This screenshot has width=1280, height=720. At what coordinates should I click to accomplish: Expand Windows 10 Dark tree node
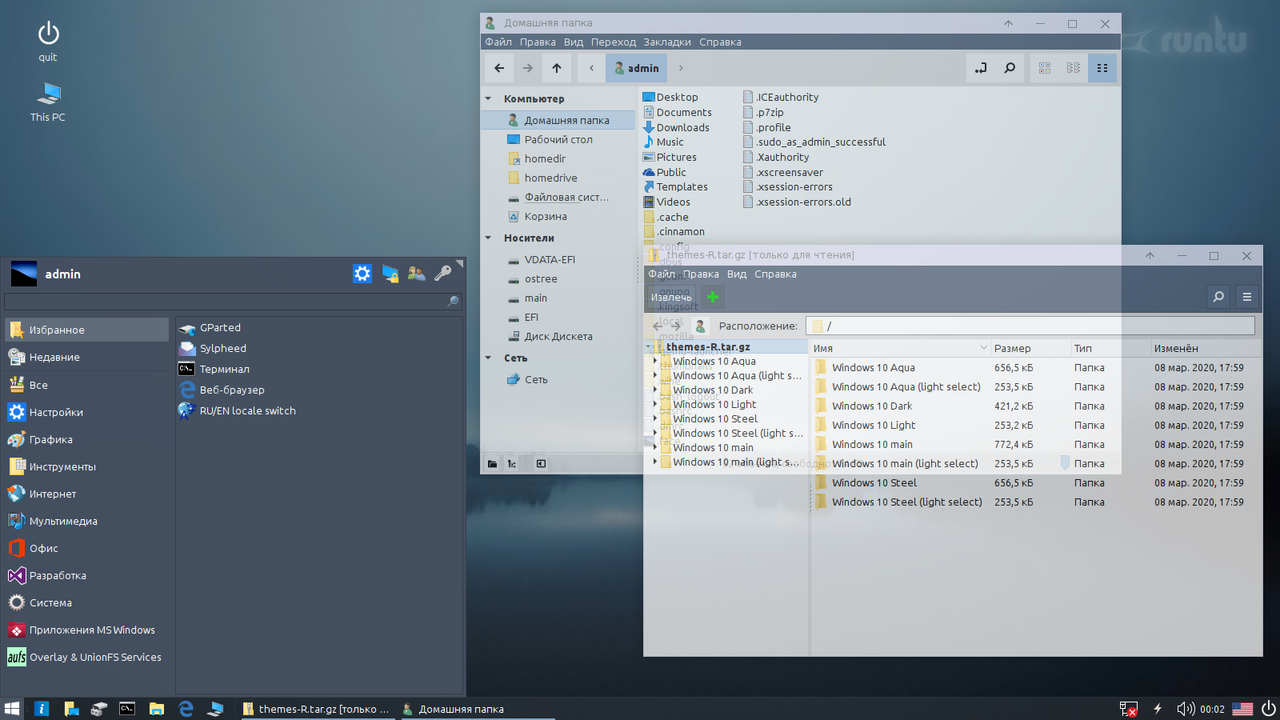tap(656, 390)
